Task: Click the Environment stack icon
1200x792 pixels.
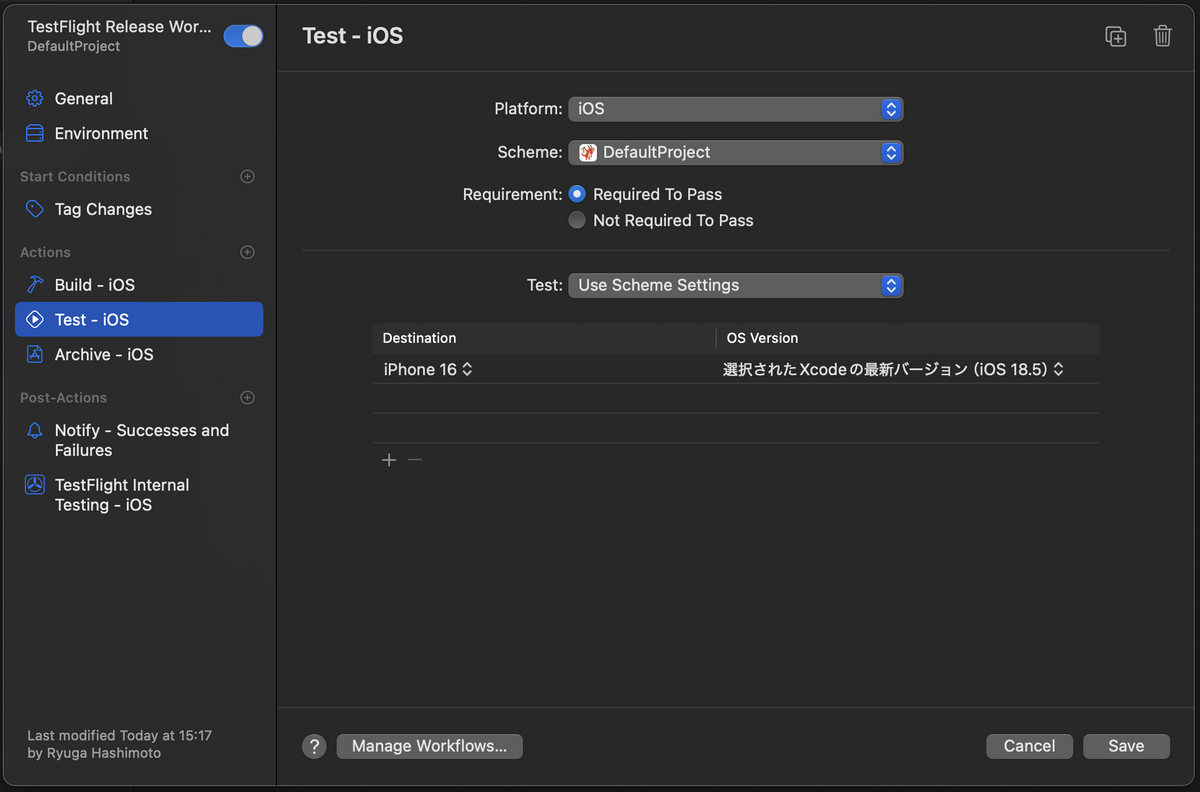Action: point(35,134)
